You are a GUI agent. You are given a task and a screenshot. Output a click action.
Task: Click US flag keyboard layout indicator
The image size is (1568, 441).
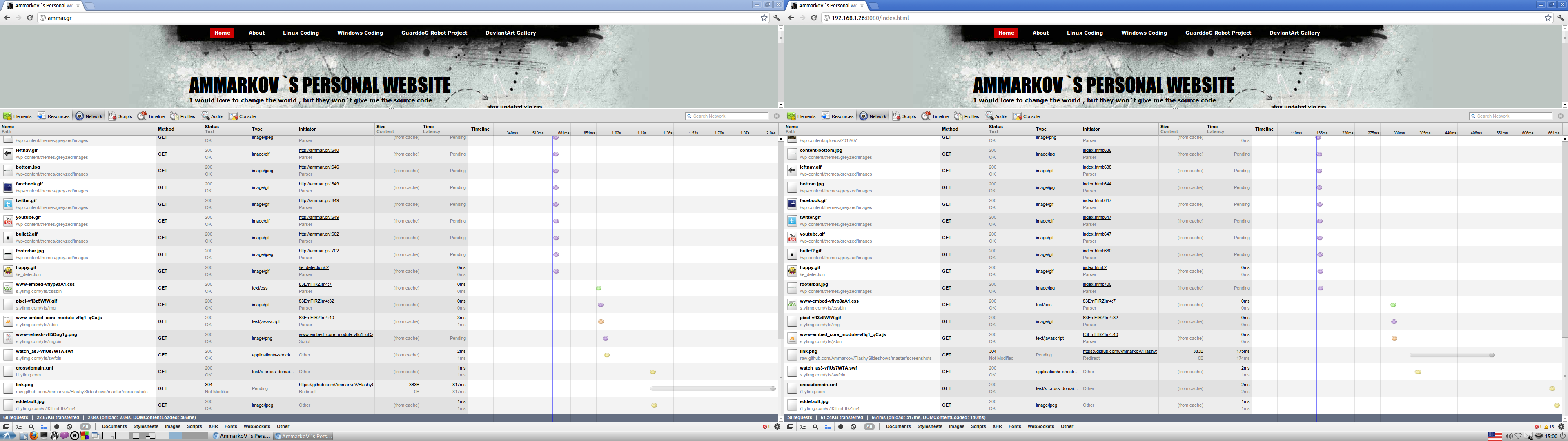pos(1495,436)
